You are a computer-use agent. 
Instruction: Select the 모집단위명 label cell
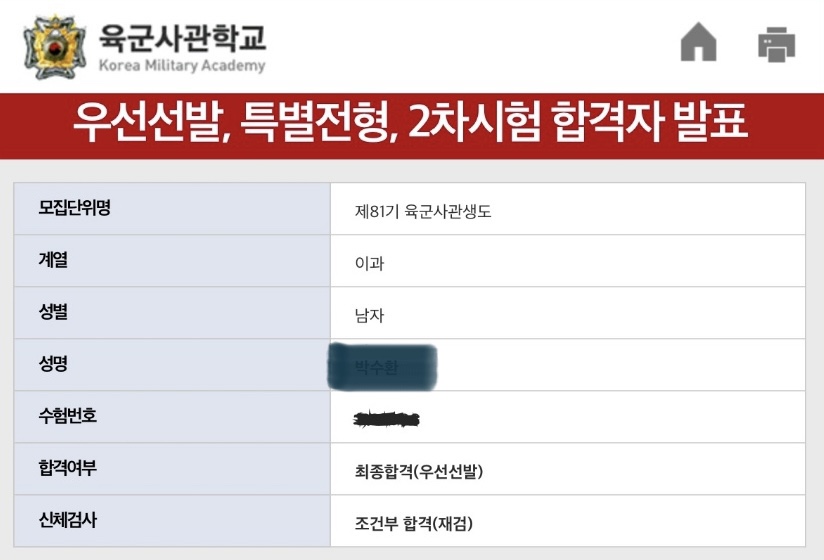tap(172, 209)
